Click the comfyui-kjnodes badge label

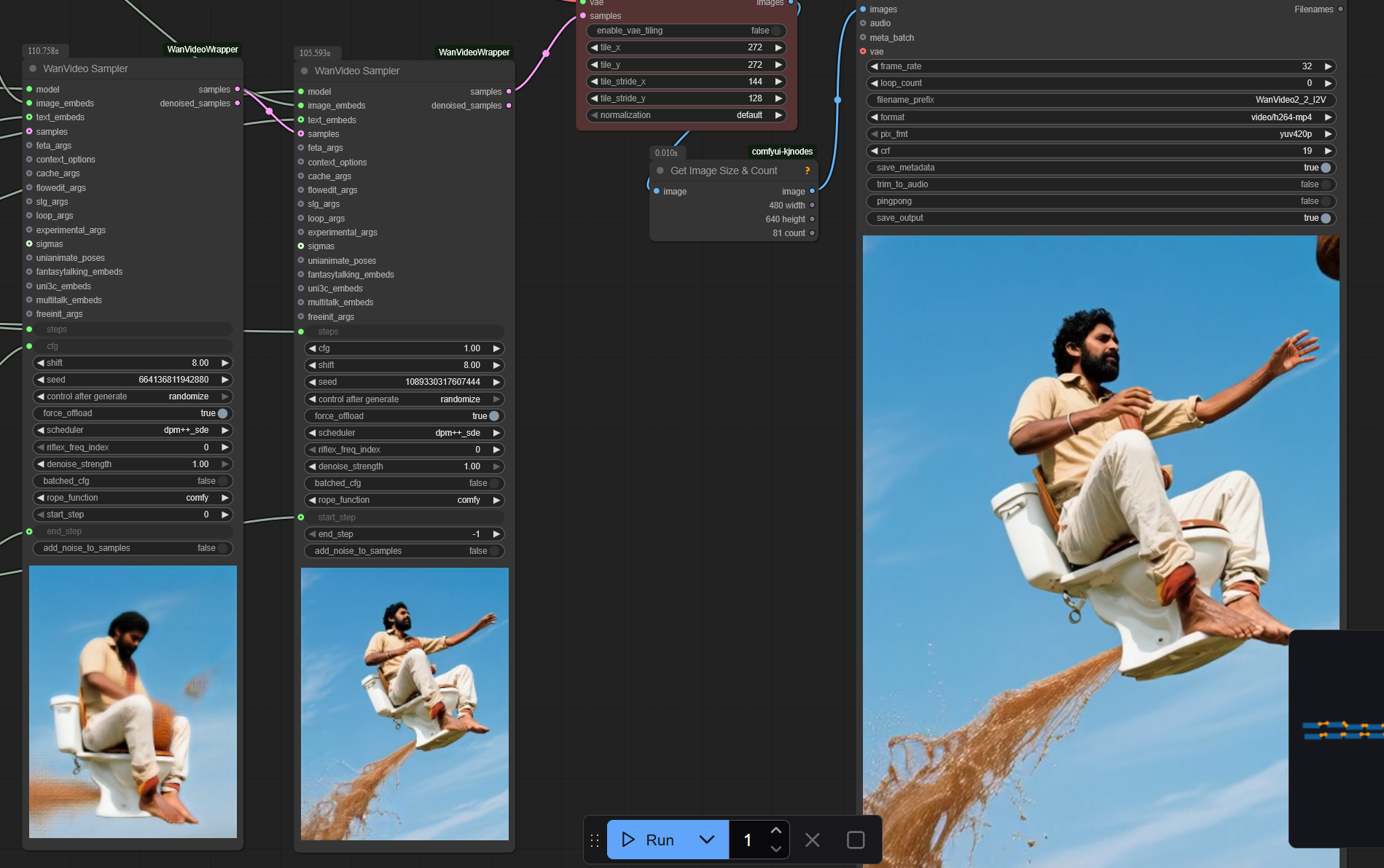pos(782,152)
